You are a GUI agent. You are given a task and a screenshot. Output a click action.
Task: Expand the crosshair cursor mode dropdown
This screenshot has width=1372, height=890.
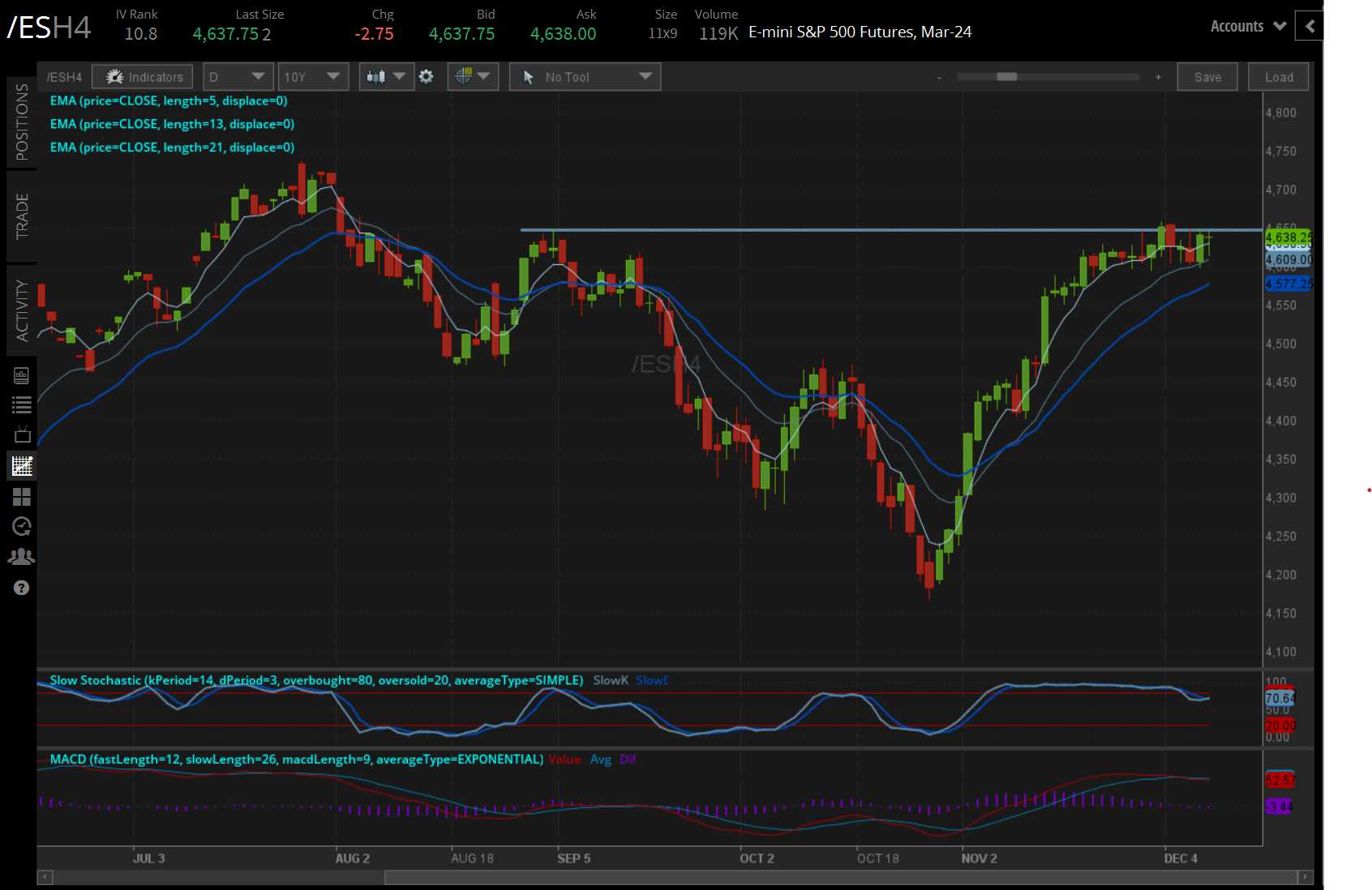473,77
